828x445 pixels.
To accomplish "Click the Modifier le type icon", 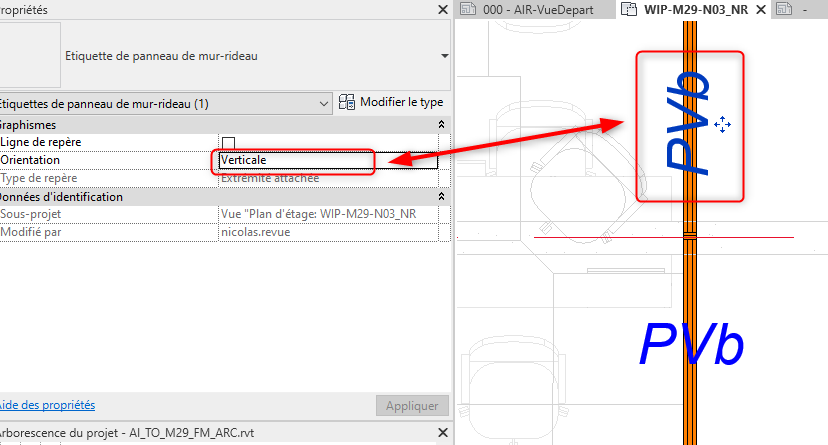I will tap(348, 102).
